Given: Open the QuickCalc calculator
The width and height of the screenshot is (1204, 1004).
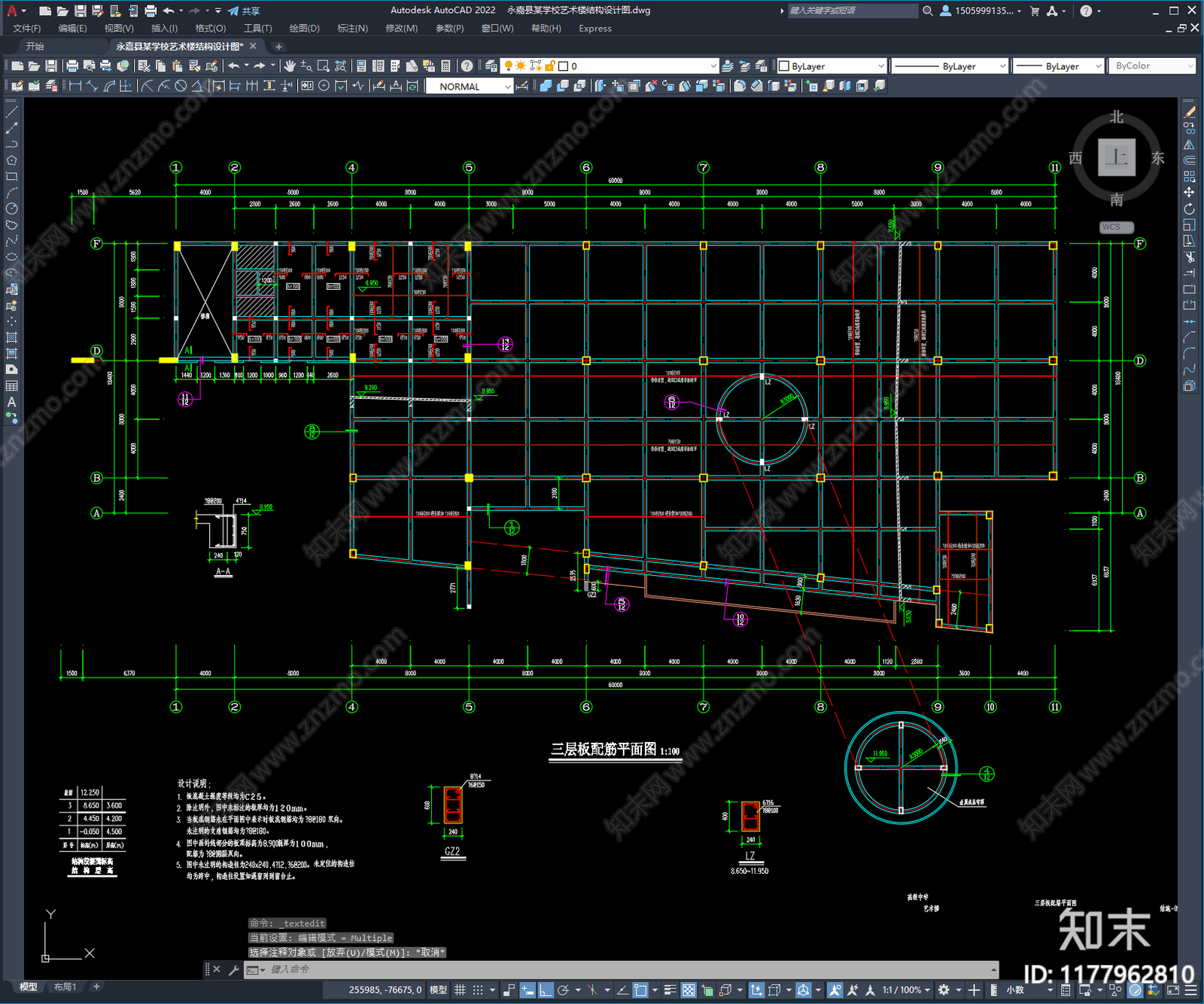Looking at the screenshot, I should [x=445, y=66].
